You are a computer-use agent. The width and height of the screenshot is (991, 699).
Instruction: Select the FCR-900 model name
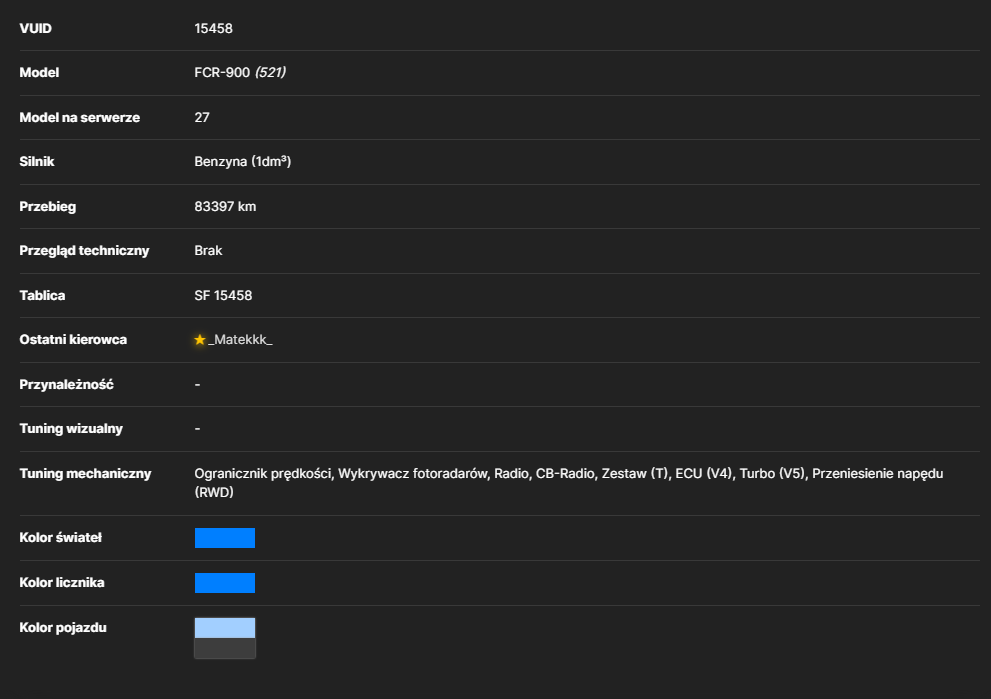click(x=222, y=73)
